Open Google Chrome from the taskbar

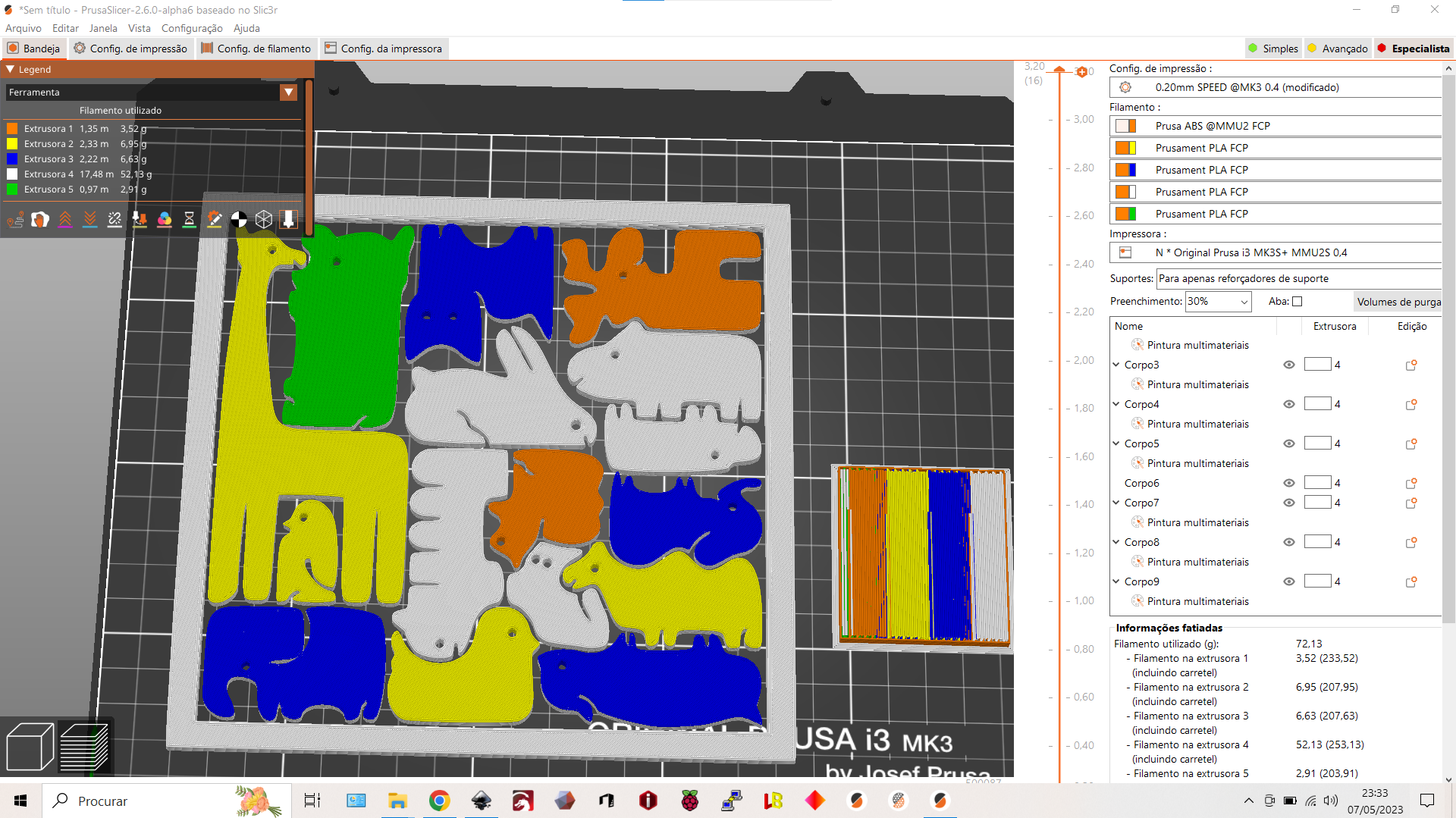click(439, 801)
